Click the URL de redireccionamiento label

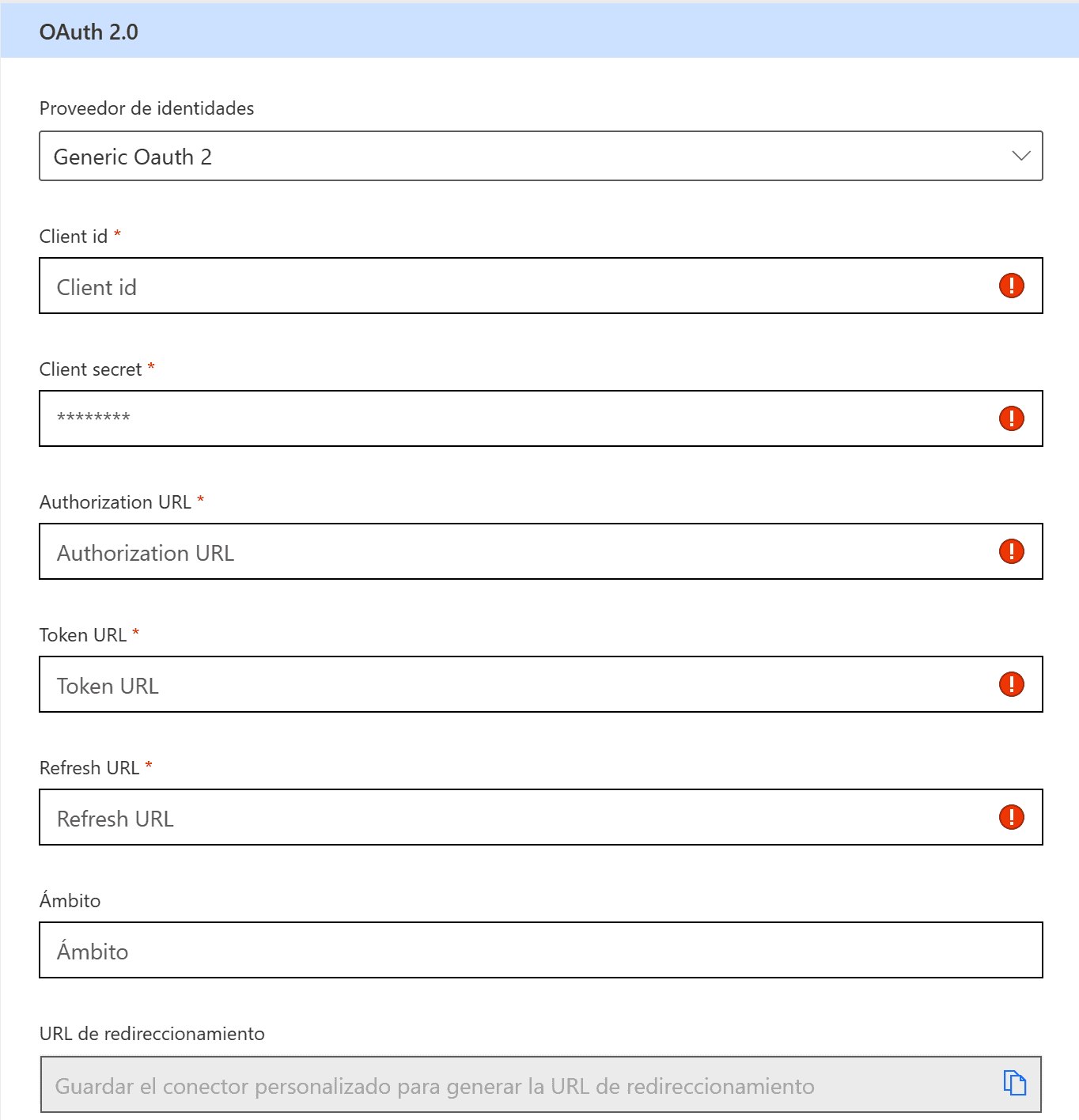point(152,1034)
